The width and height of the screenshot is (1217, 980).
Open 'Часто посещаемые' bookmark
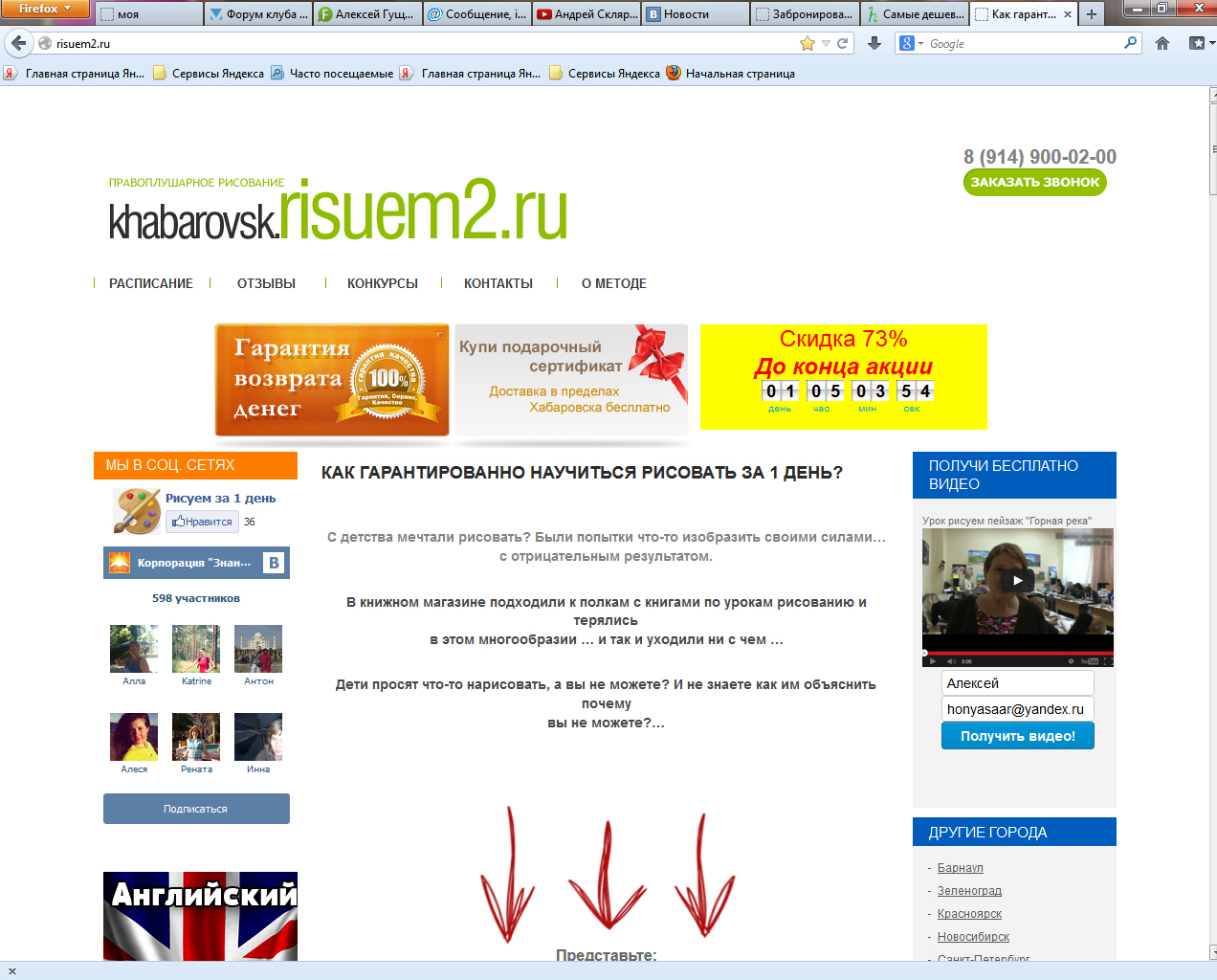(x=332, y=73)
